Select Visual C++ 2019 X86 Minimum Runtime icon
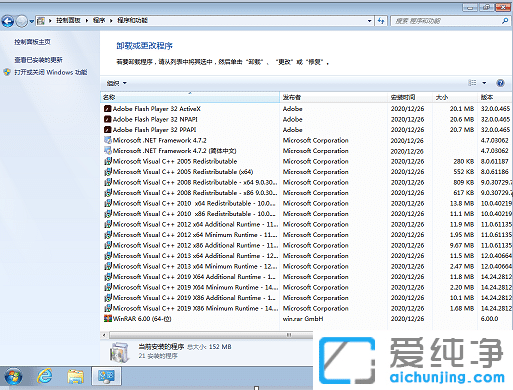This screenshot has width=513, height=390. tap(108, 308)
